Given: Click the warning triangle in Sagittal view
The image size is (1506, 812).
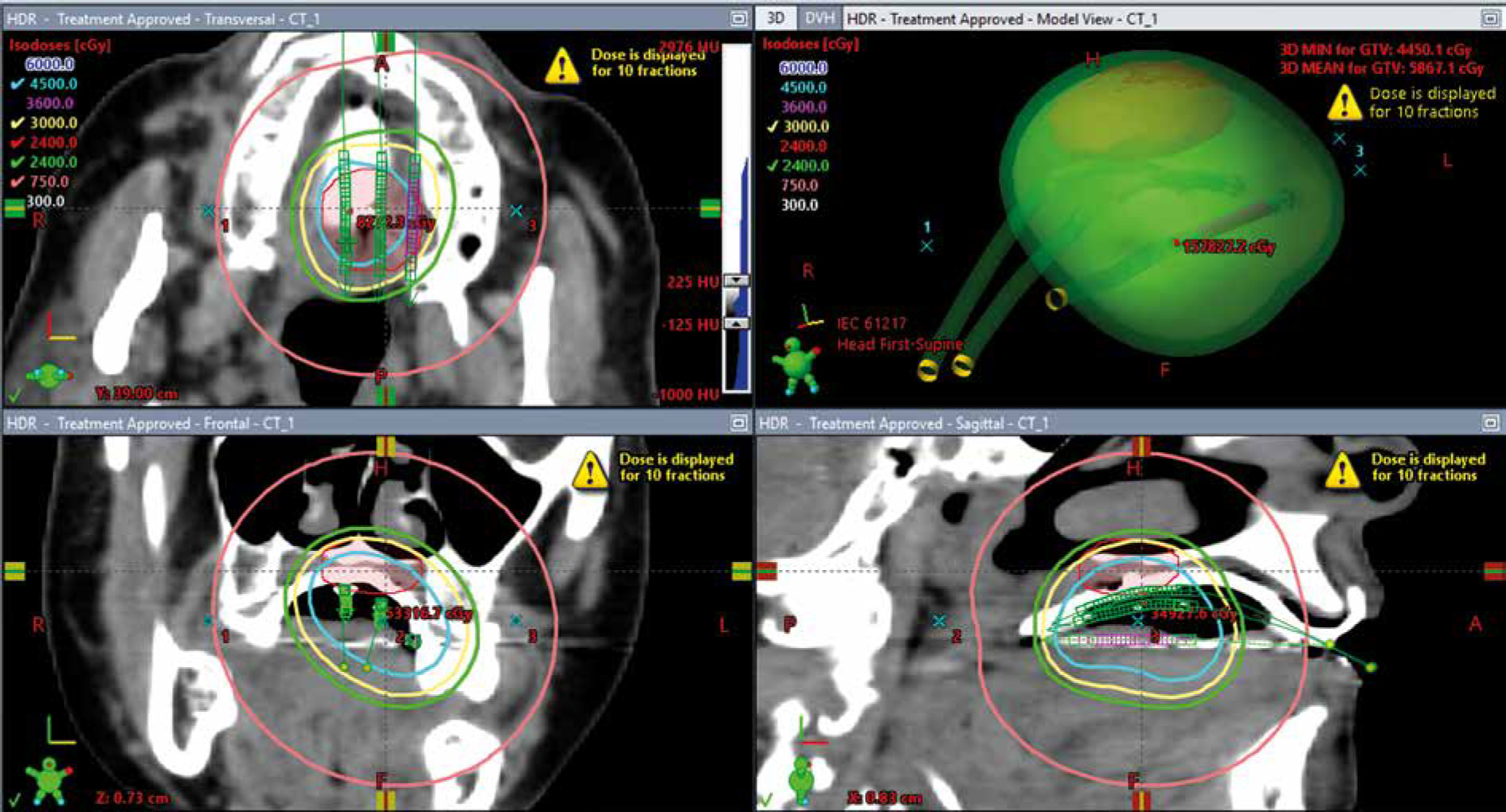Looking at the screenshot, I should (1343, 469).
